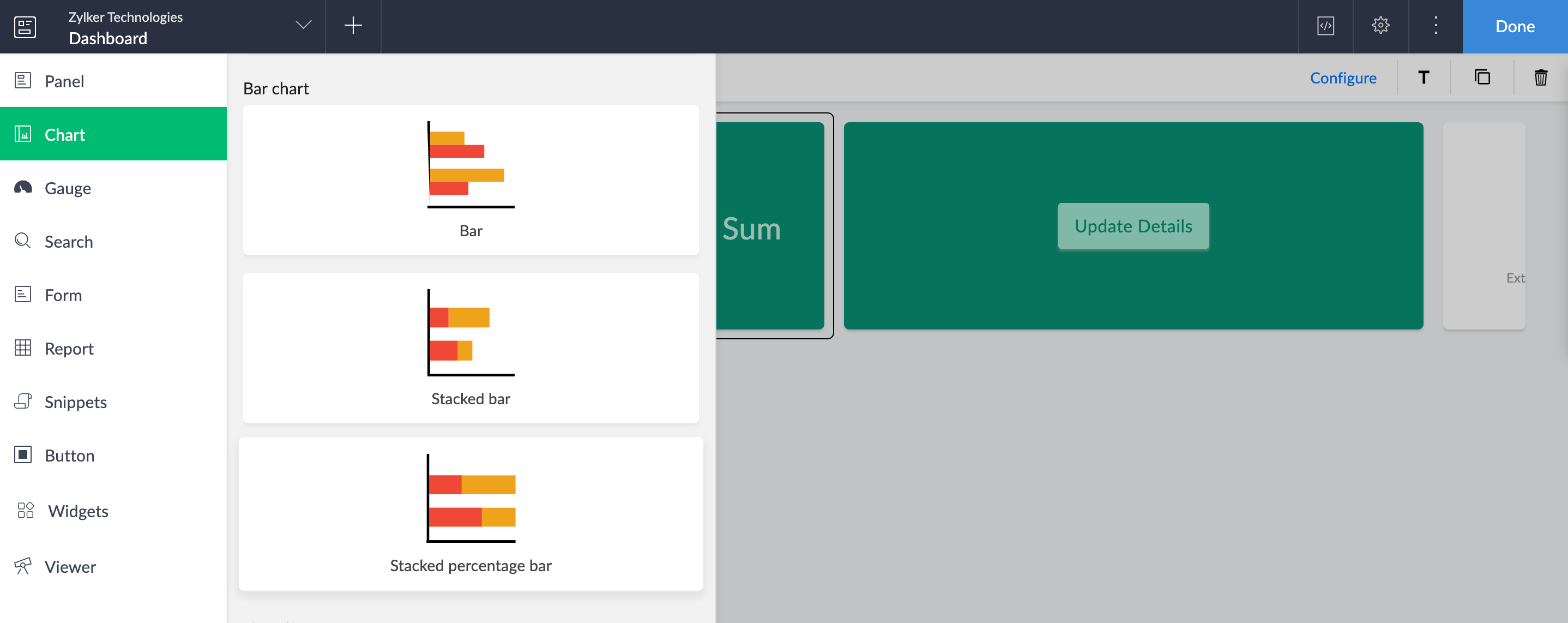The height and width of the screenshot is (623, 1568).
Task: Delete the element with trash icon
Action: click(x=1540, y=78)
